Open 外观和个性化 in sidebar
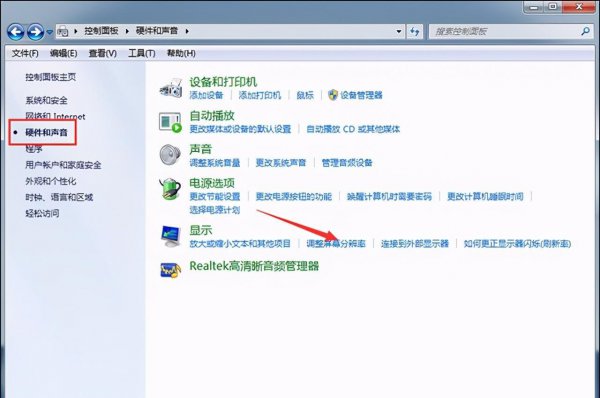The image size is (600, 398). point(51,181)
